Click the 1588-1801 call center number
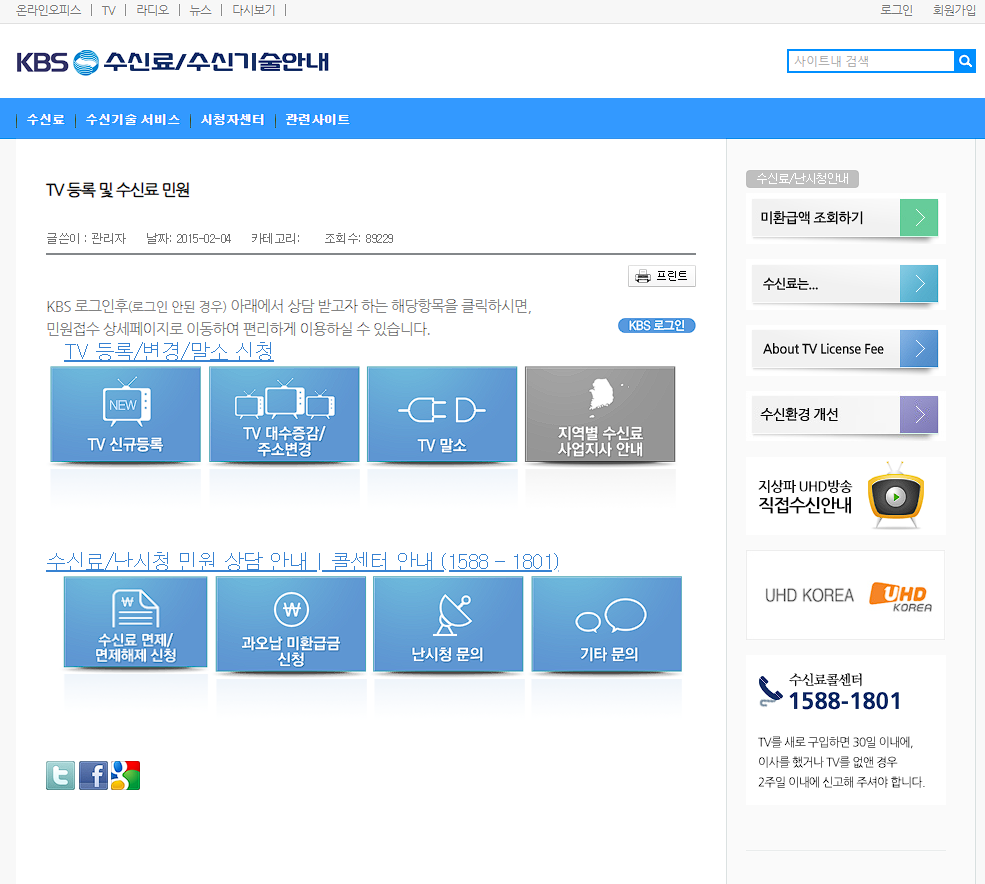This screenshot has height=884, width=985. [845, 701]
